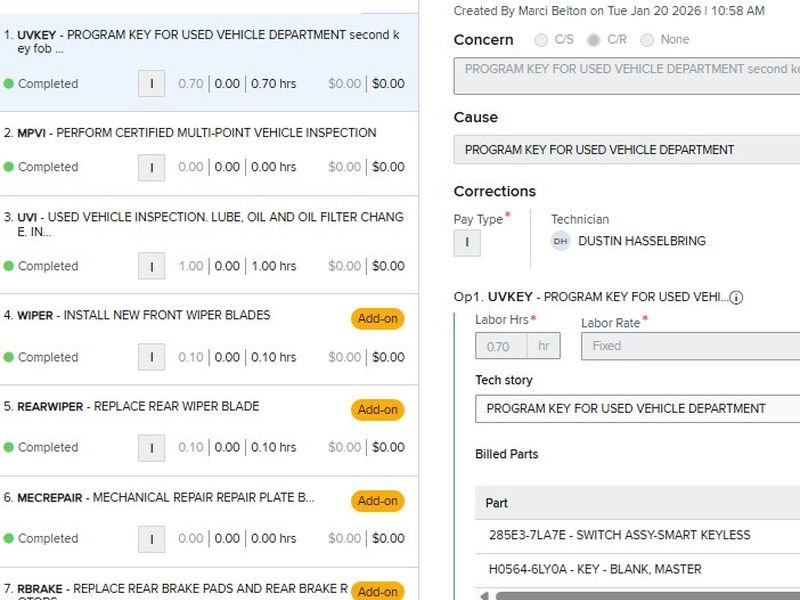800x600 pixels.
Task: Click Add-on badge on MECREPAIR line
Action: coord(377,501)
